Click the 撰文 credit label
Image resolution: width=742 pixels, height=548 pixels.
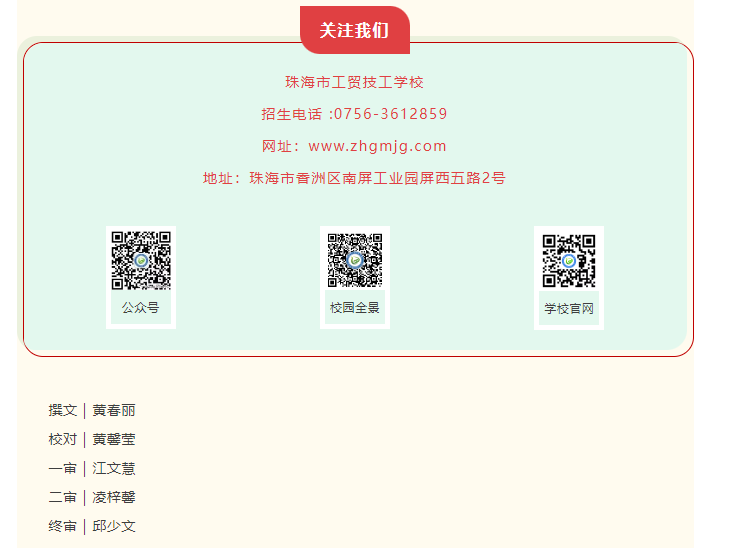[x=62, y=410]
